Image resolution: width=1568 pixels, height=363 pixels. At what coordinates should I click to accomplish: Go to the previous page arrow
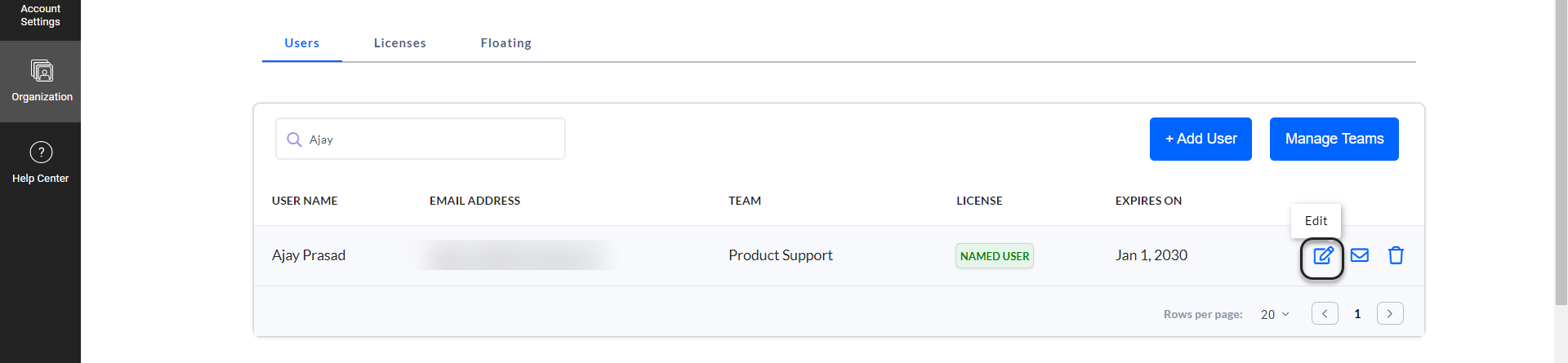(x=1325, y=313)
